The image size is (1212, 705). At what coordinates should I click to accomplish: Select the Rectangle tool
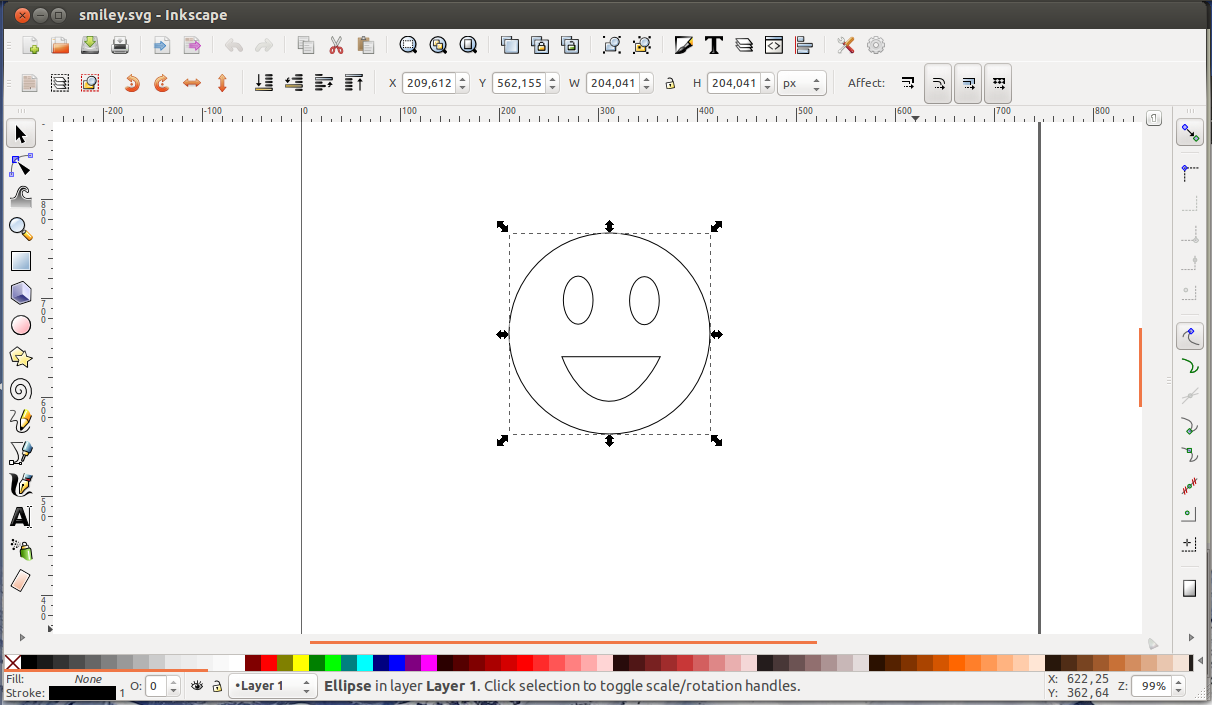(21, 261)
